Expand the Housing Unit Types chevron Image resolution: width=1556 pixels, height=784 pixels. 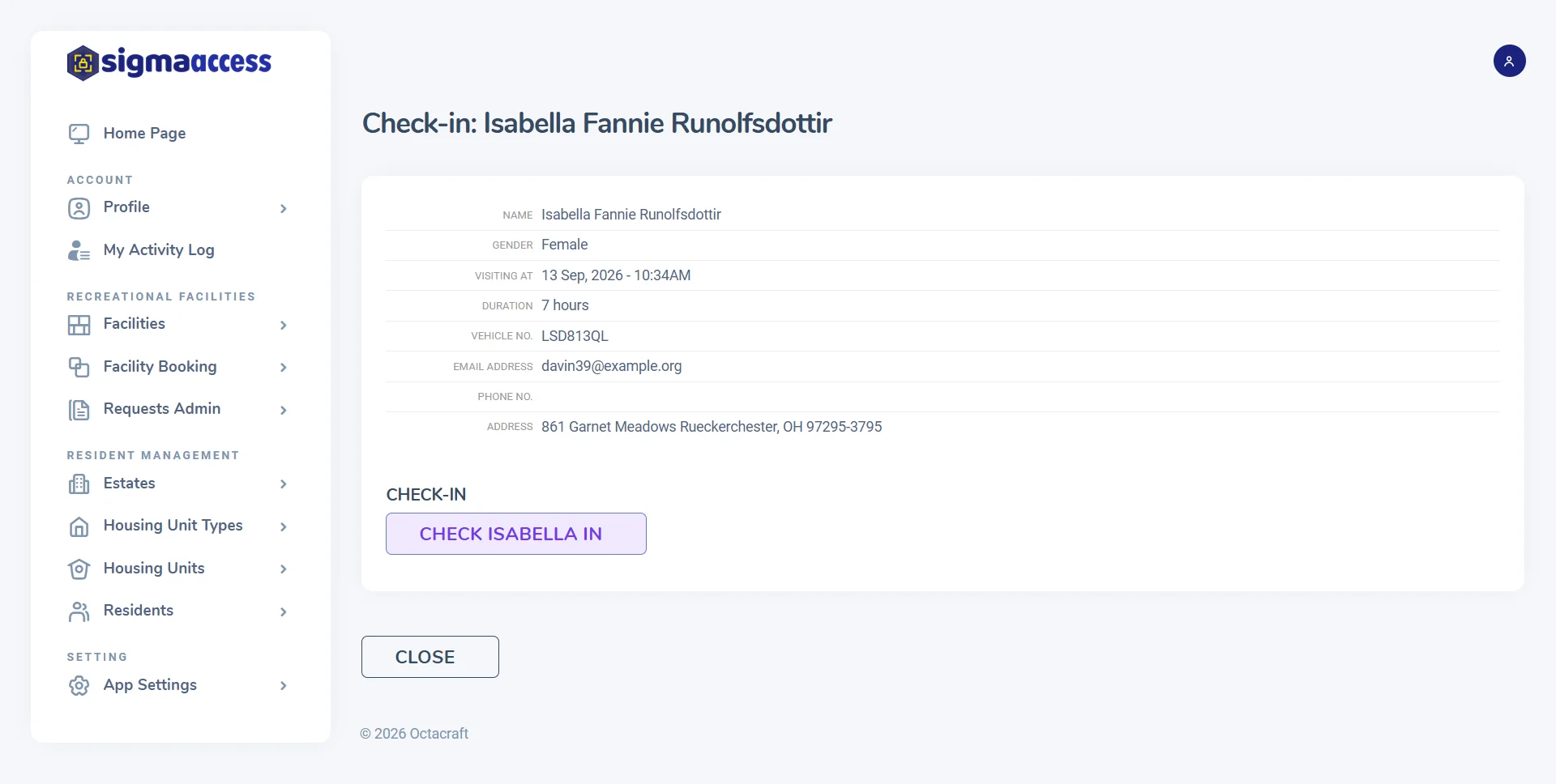click(284, 526)
